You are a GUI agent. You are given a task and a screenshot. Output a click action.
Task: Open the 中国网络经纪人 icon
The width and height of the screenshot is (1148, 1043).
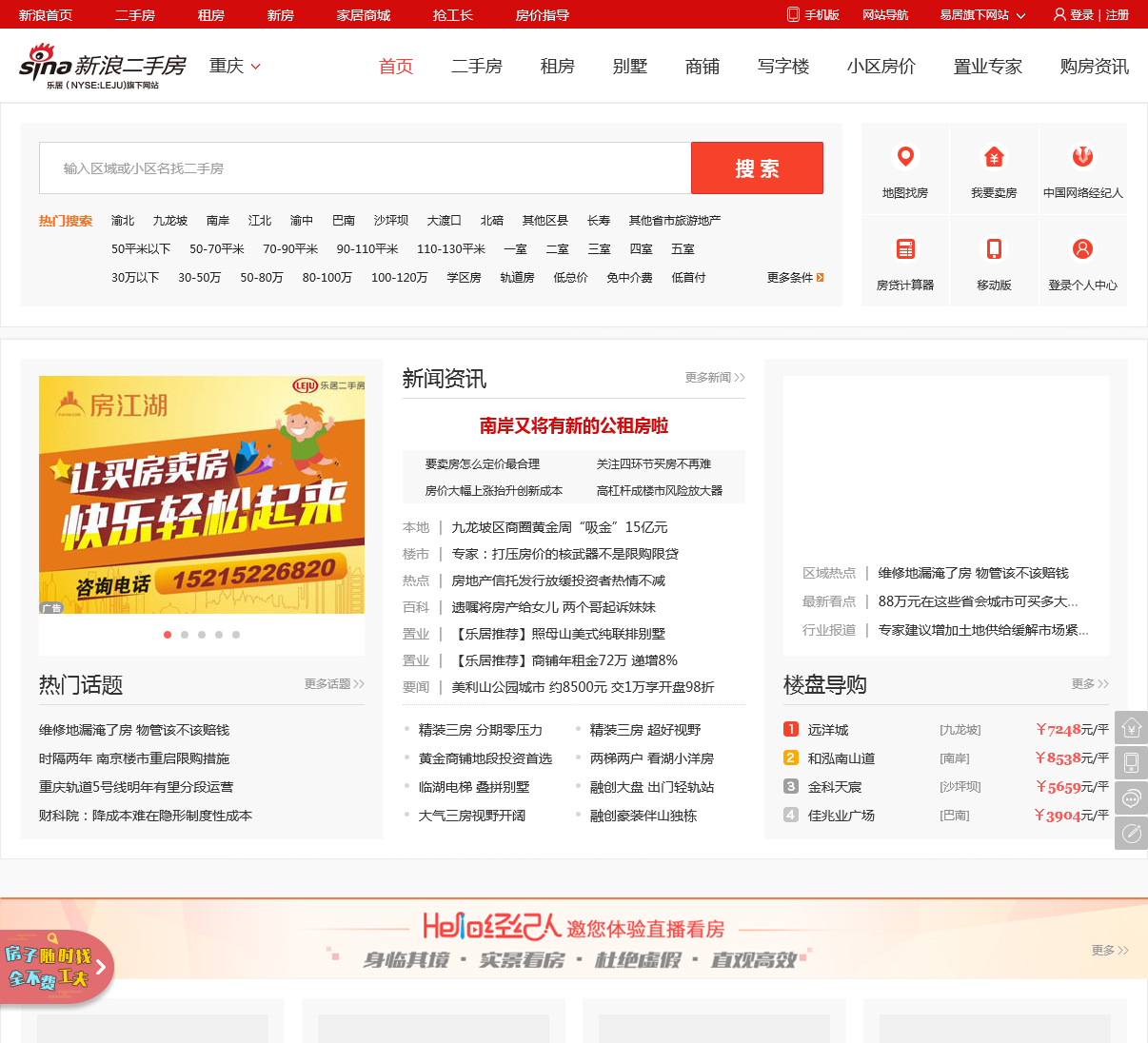click(x=1082, y=156)
